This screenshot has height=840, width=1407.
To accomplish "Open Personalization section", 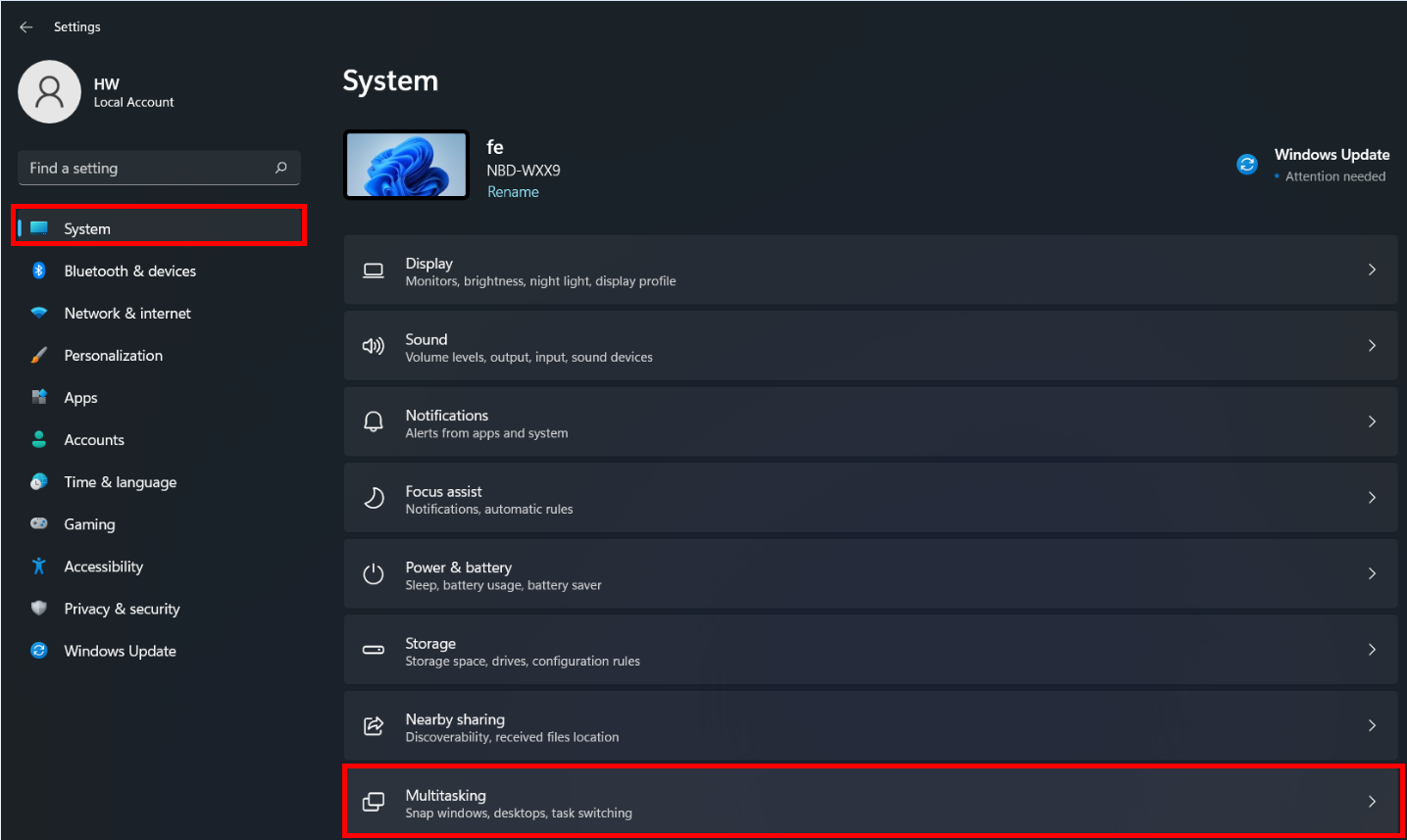I will [x=159, y=355].
